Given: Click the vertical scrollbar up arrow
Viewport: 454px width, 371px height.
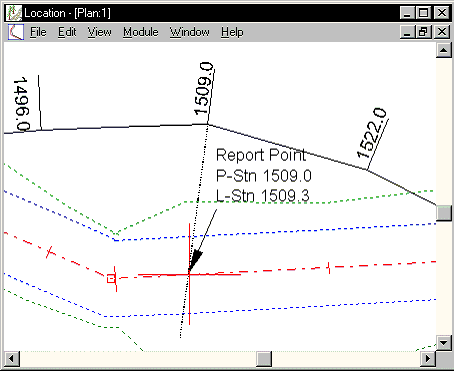Looking at the screenshot, I should click(443, 50).
